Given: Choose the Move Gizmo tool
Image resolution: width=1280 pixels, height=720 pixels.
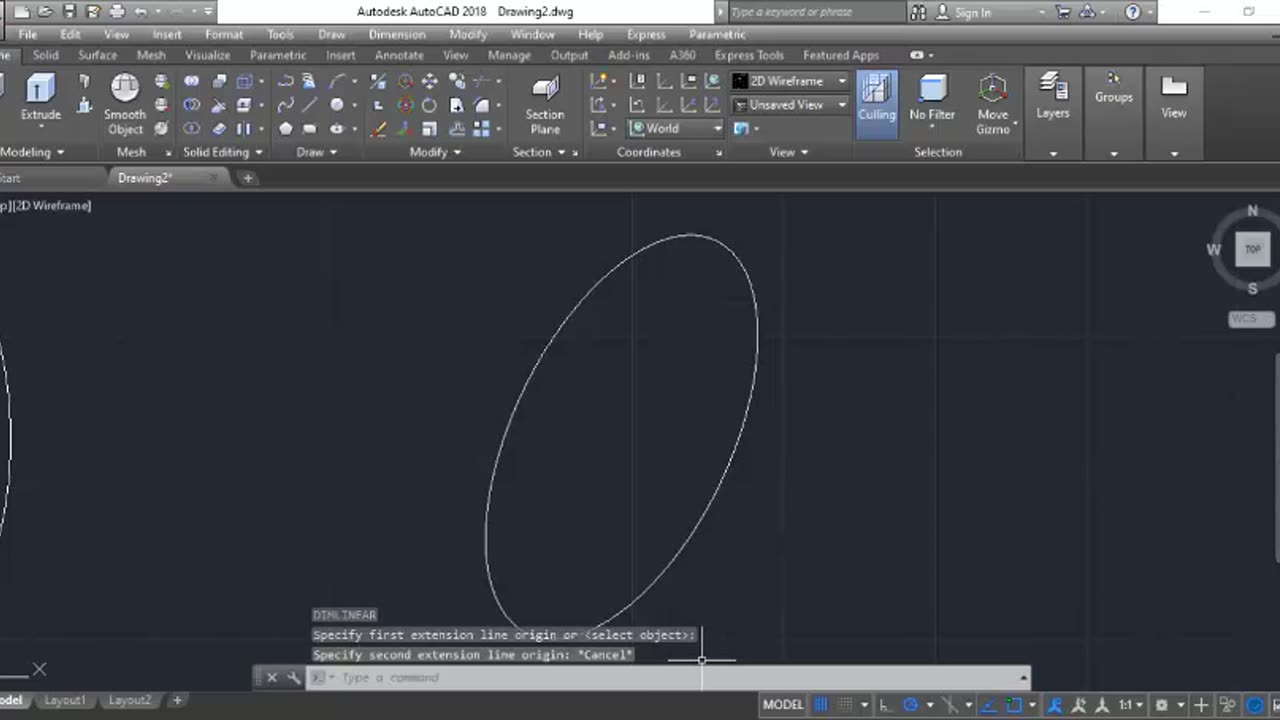Looking at the screenshot, I should pos(993,105).
